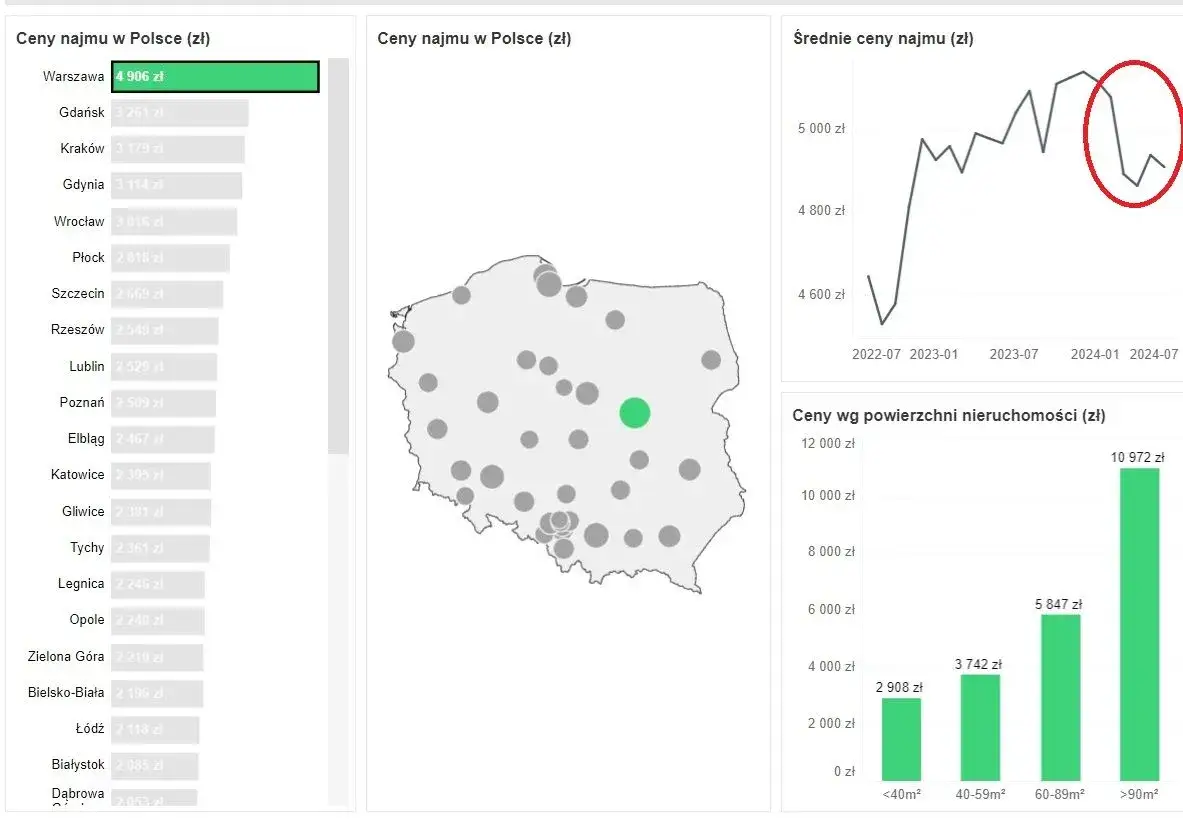Screen dimensions: 1183x821
Task: Select the Zielona Góra bar
Action: point(157,657)
